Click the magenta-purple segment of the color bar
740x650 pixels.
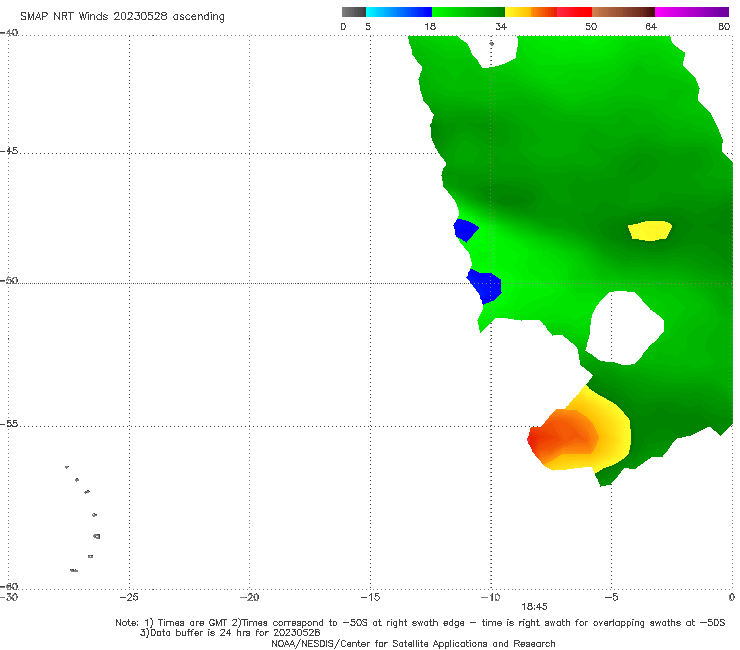(x=692, y=12)
